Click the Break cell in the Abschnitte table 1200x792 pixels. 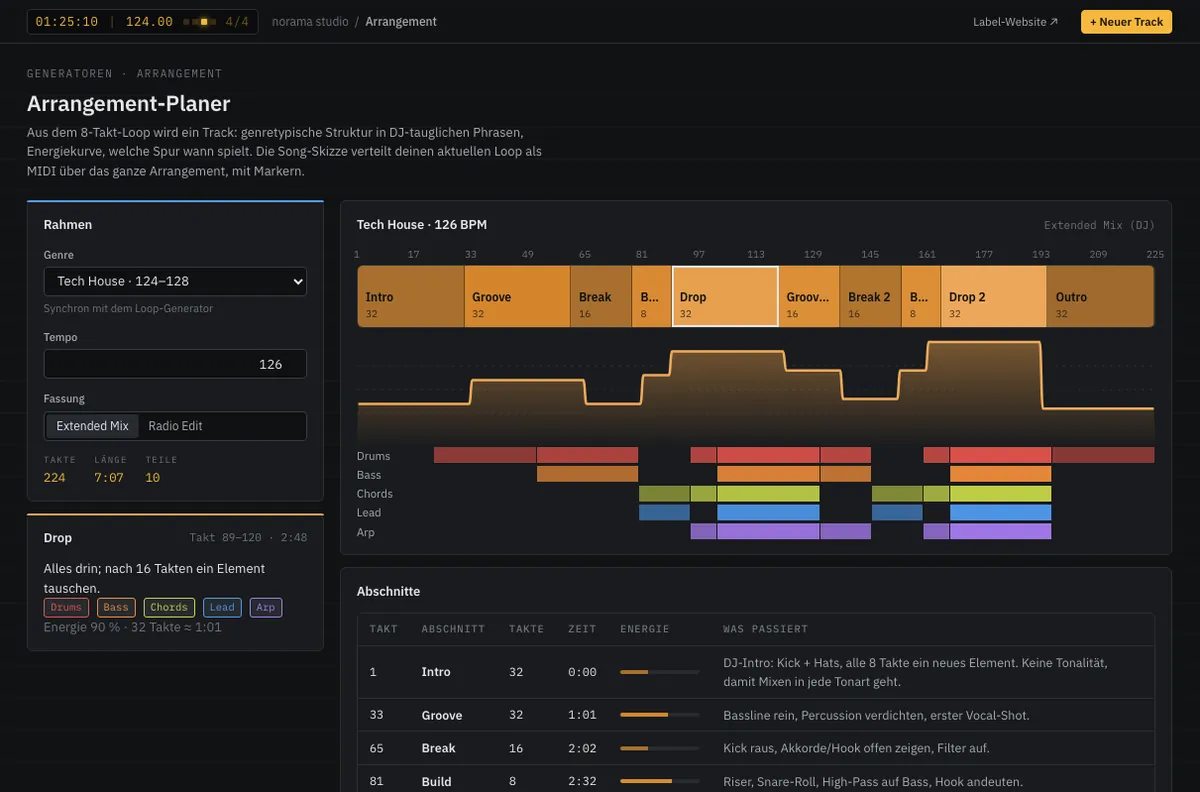[439, 748]
